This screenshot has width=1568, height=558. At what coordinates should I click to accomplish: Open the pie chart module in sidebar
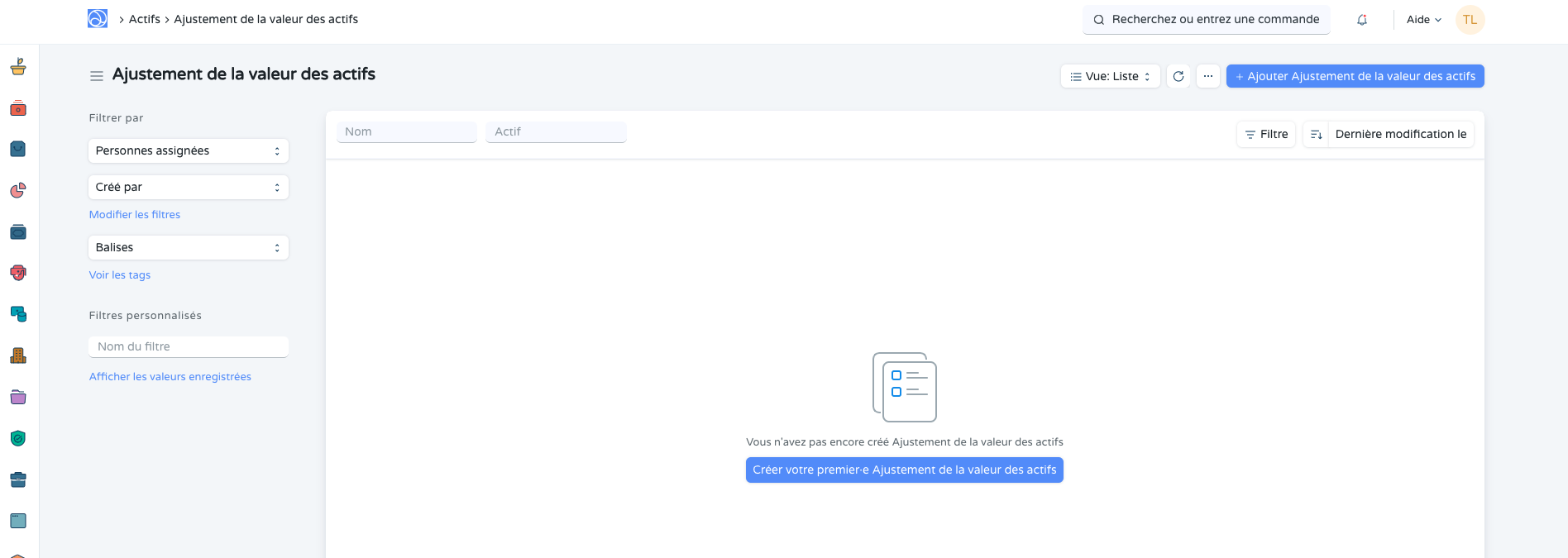[18, 191]
